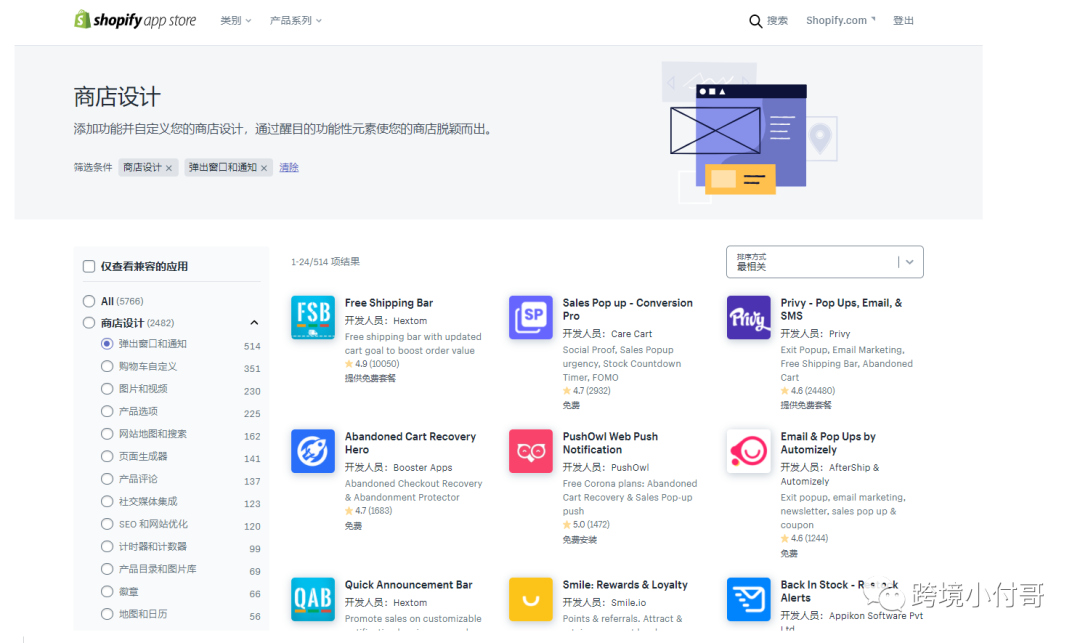Open the Sales Pop up - Conversion Pro title
1080x643 pixels.
(x=627, y=309)
